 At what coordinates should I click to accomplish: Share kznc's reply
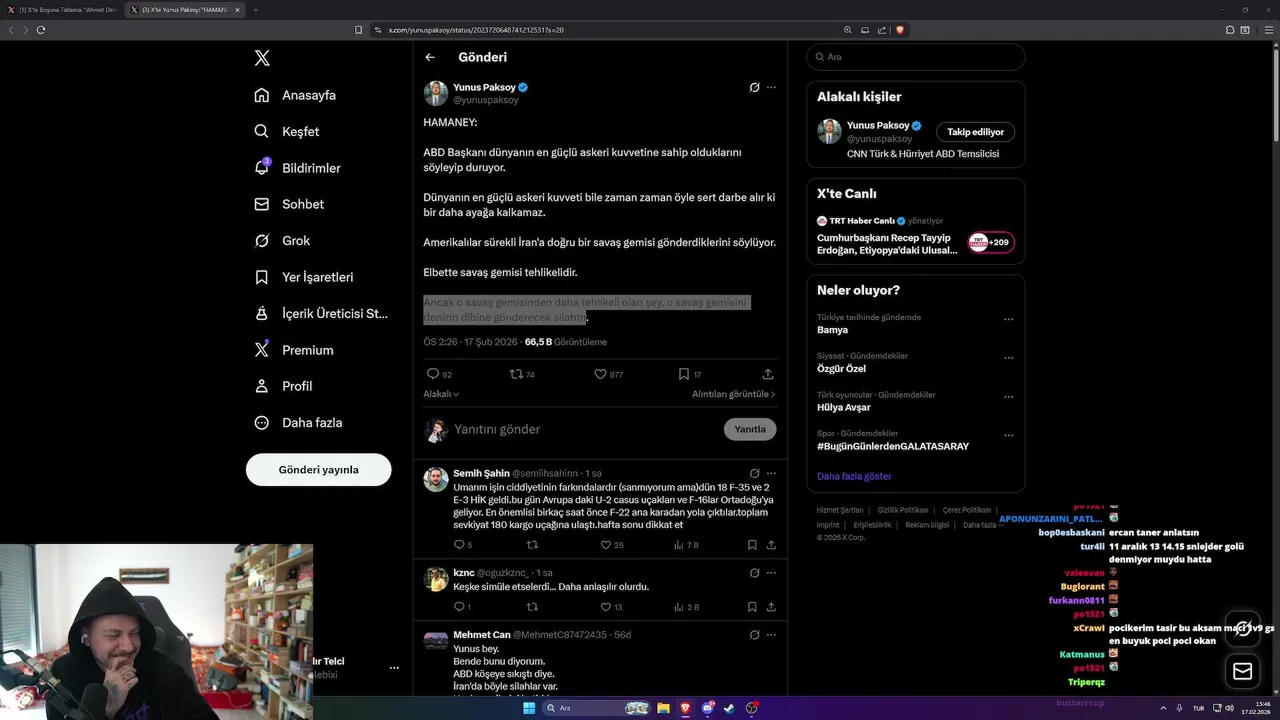point(771,607)
